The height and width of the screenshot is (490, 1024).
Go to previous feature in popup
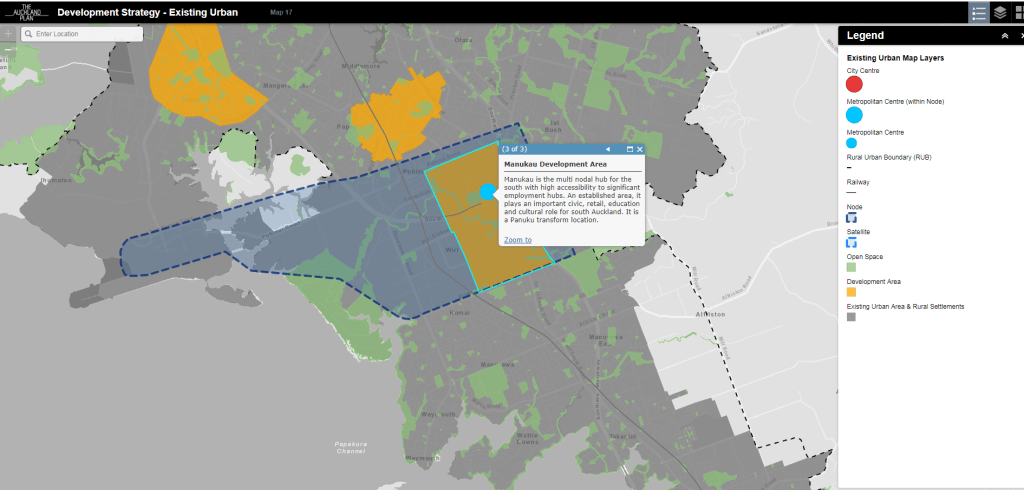pyautogui.click(x=607, y=149)
